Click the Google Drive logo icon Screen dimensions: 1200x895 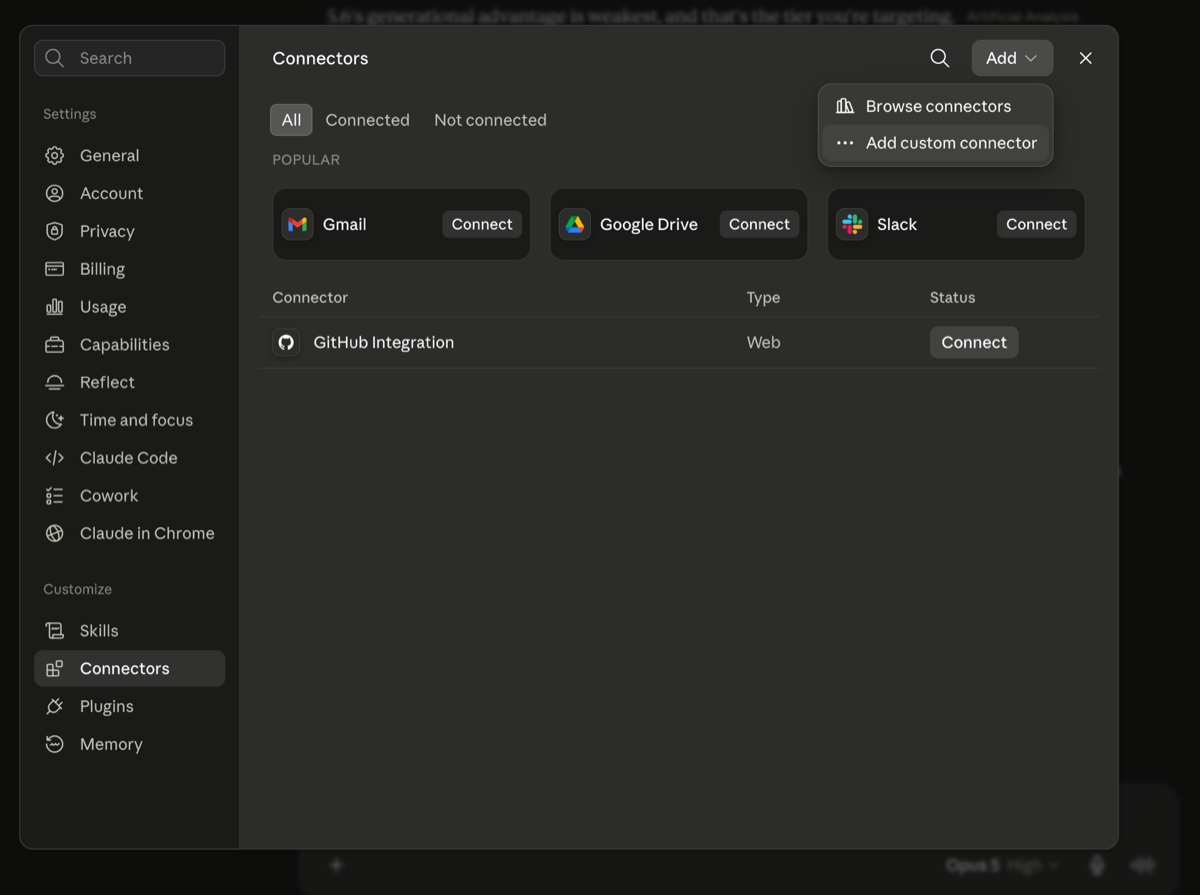(575, 224)
